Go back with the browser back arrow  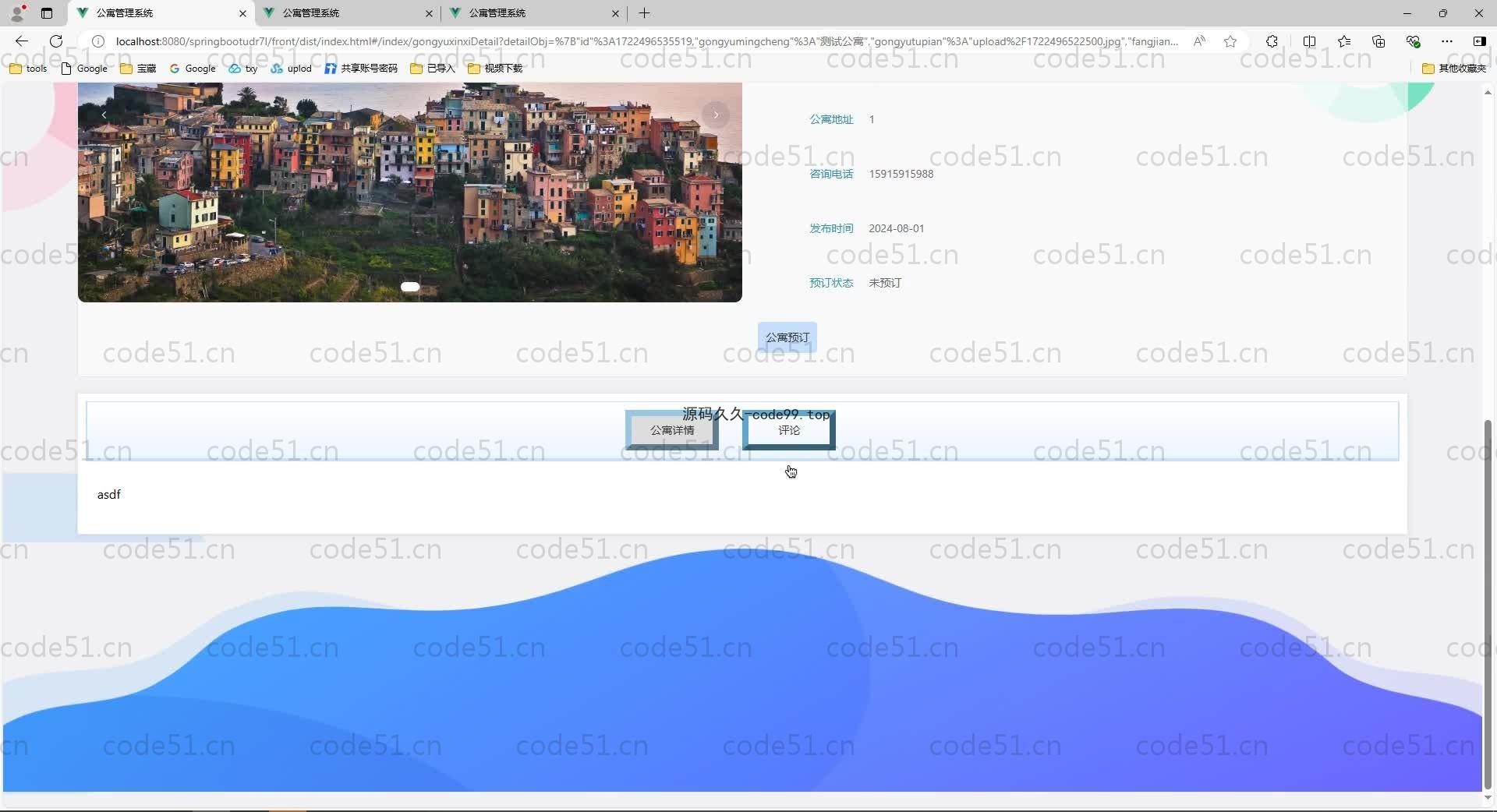[22, 41]
